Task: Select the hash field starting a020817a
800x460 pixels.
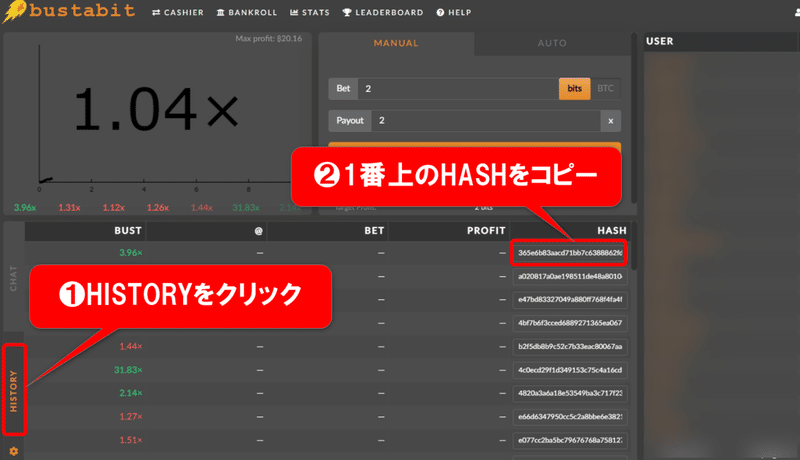Action: click(x=570, y=276)
